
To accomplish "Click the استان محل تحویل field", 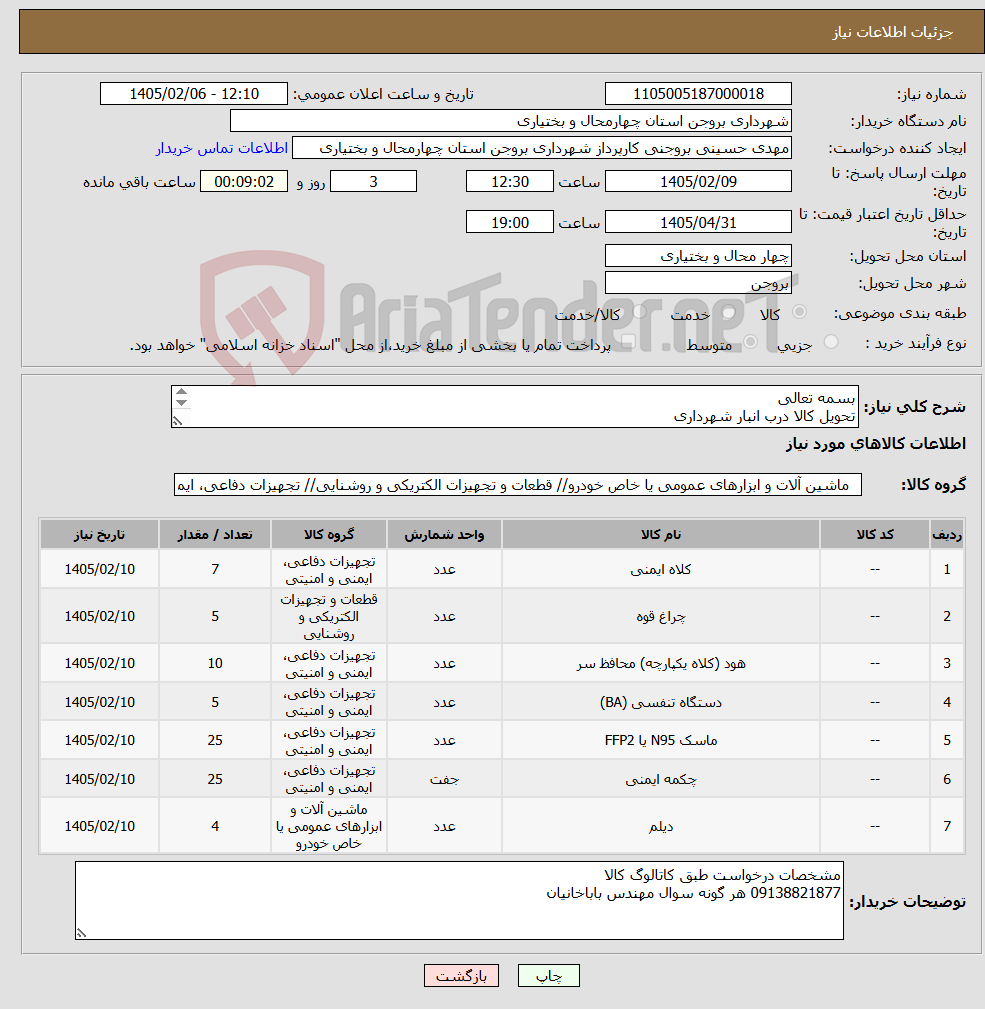I will (698, 256).
